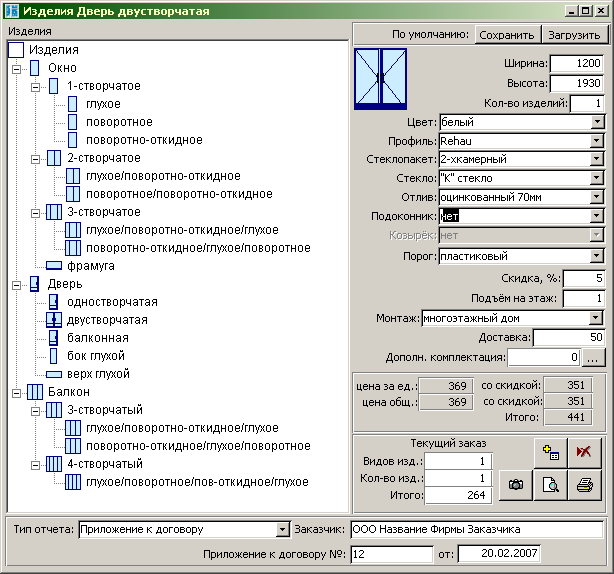
Task: Click the delete item red X icon
Action: pyautogui.click(x=584, y=453)
